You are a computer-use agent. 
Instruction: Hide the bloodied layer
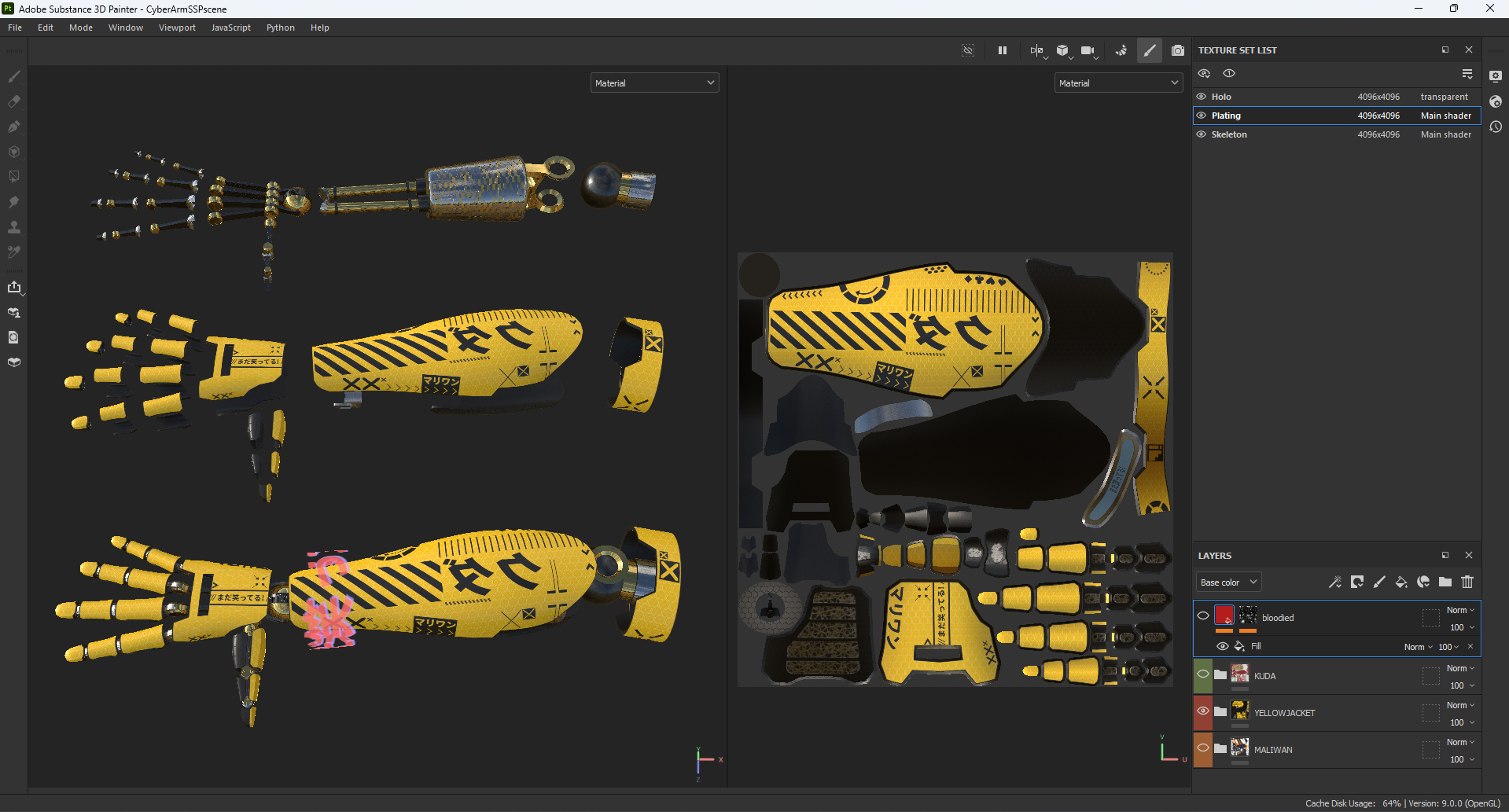[x=1203, y=615]
